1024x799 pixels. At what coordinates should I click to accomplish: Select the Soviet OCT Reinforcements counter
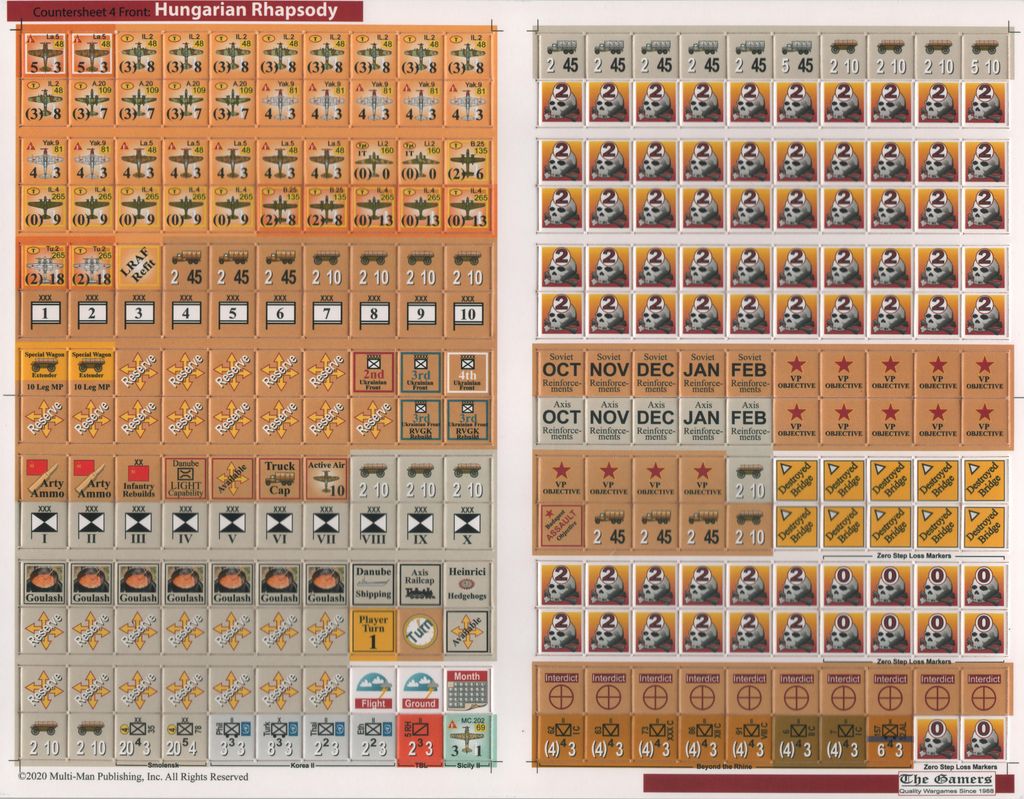[x=562, y=373]
